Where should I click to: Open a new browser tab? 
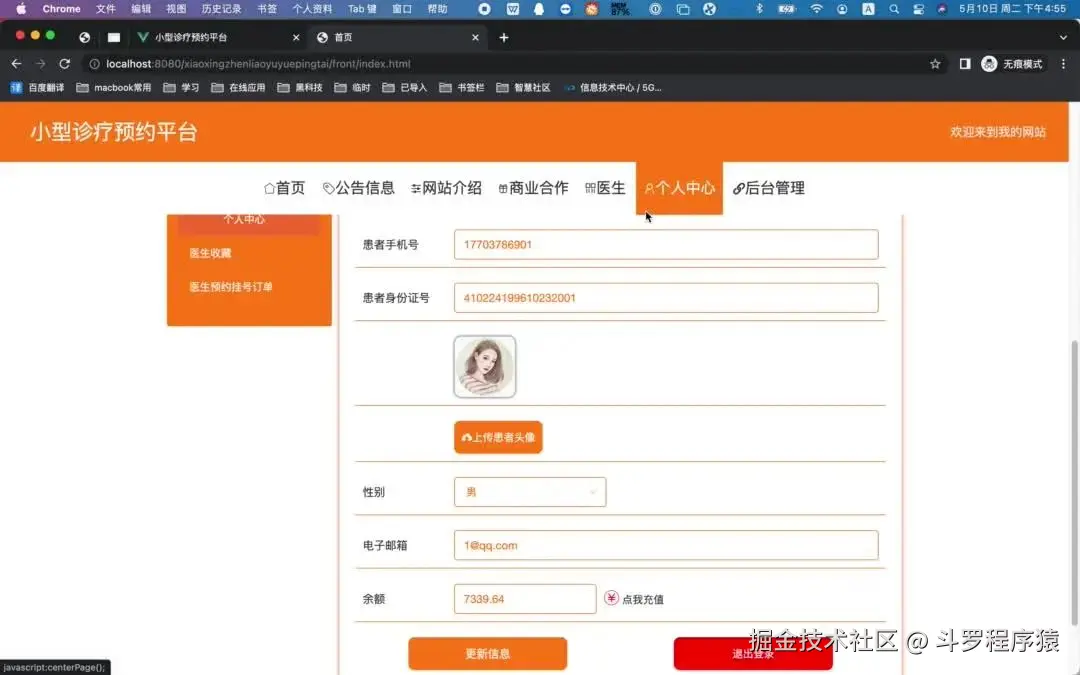point(503,38)
